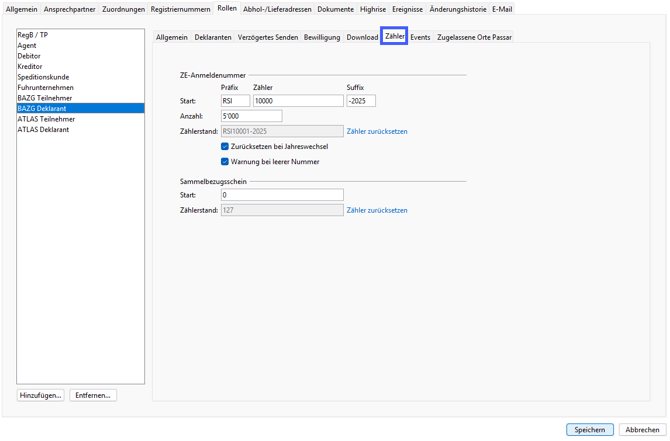This screenshot has width=670, height=441.
Task: Open the Änderungshistorie tab
Action: coord(458,9)
